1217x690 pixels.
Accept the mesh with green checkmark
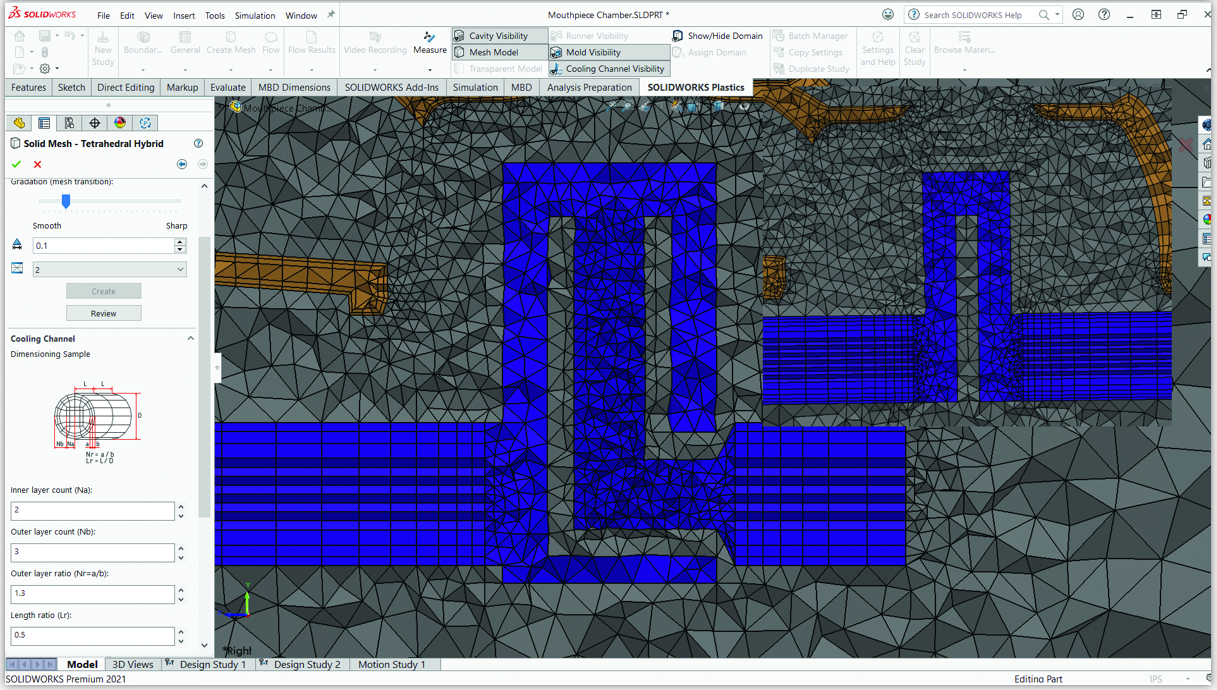point(16,164)
